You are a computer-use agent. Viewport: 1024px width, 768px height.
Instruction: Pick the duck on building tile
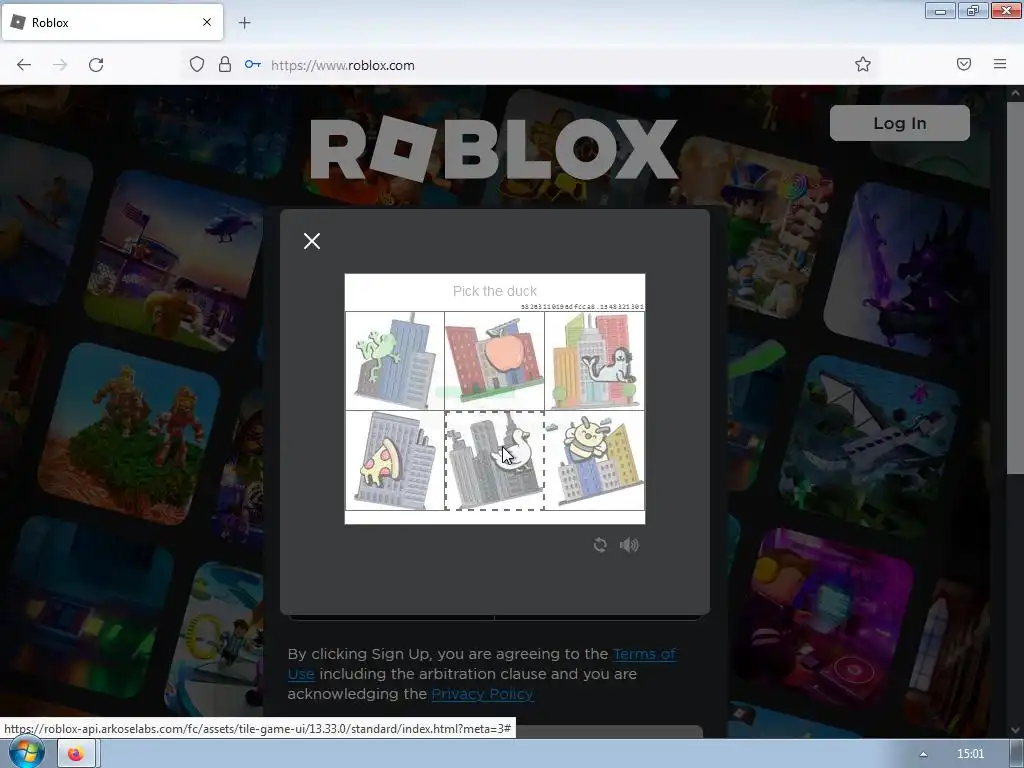[x=494, y=460]
